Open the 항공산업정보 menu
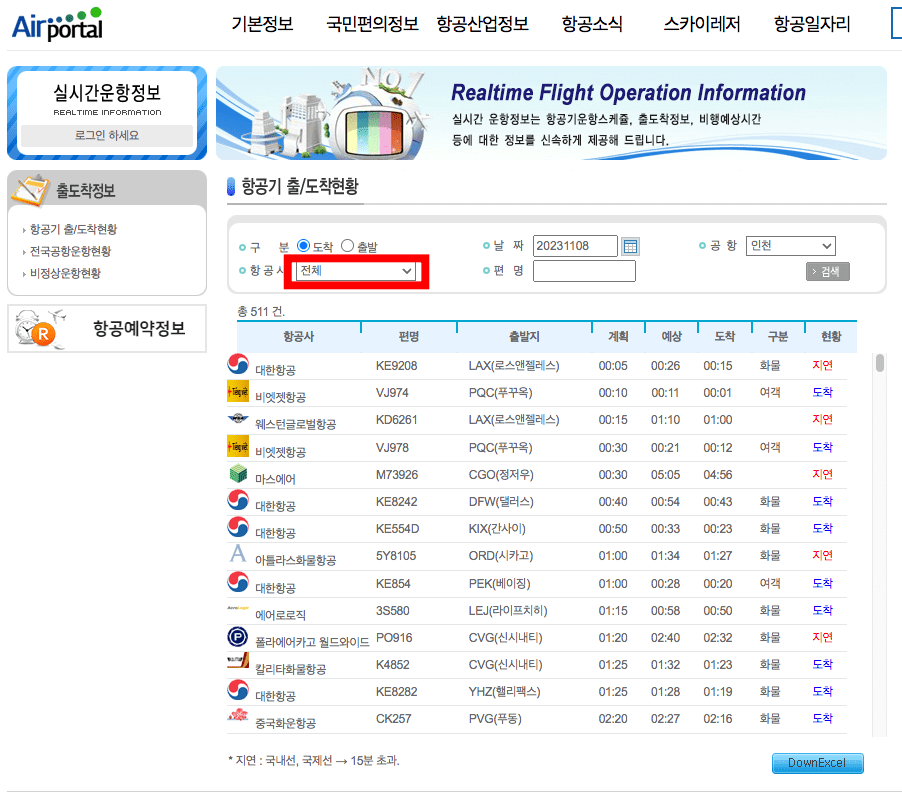The image size is (902, 792). pos(482,24)
